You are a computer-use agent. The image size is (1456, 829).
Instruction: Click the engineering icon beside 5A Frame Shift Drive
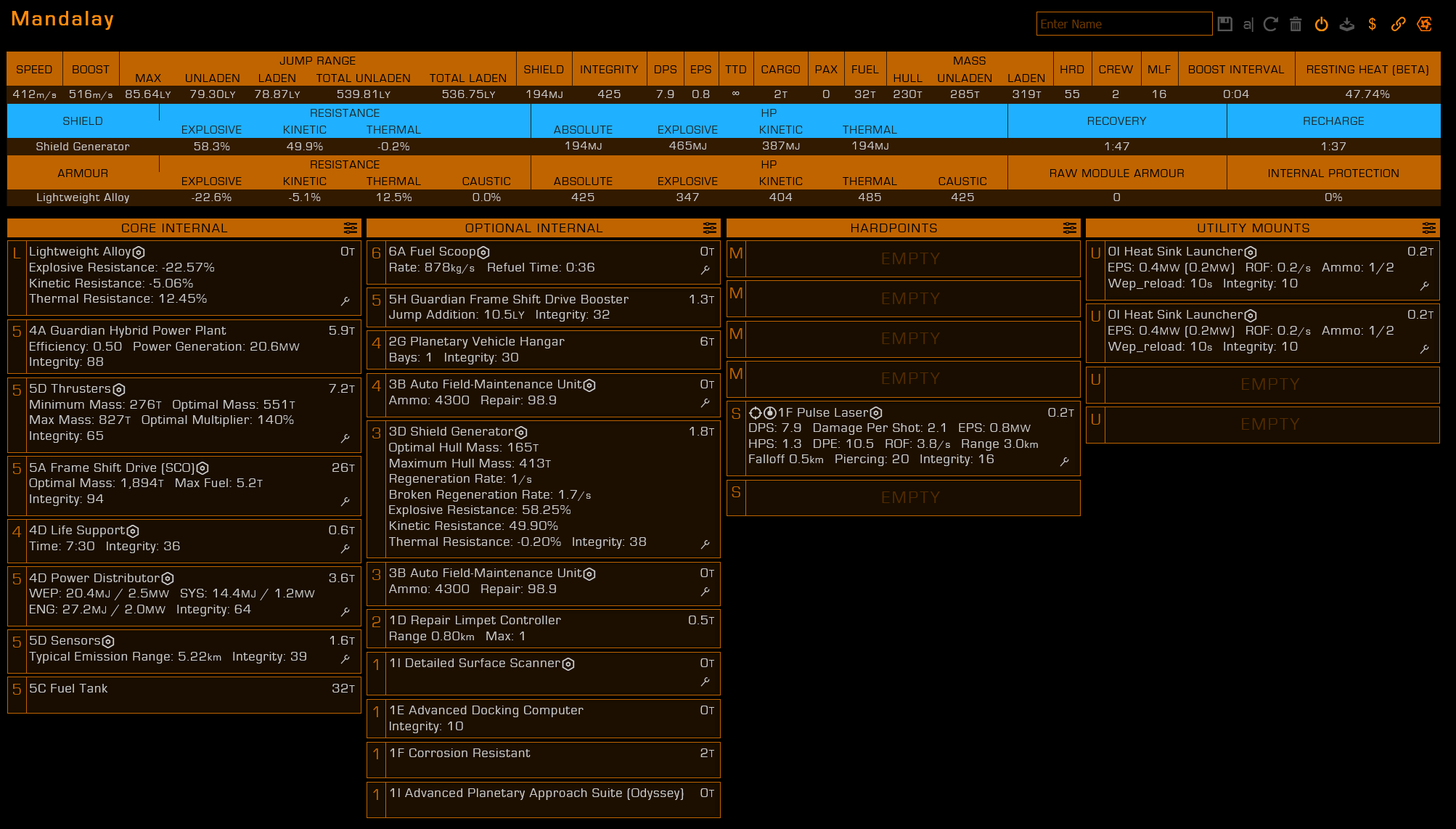tap(203, 468)
